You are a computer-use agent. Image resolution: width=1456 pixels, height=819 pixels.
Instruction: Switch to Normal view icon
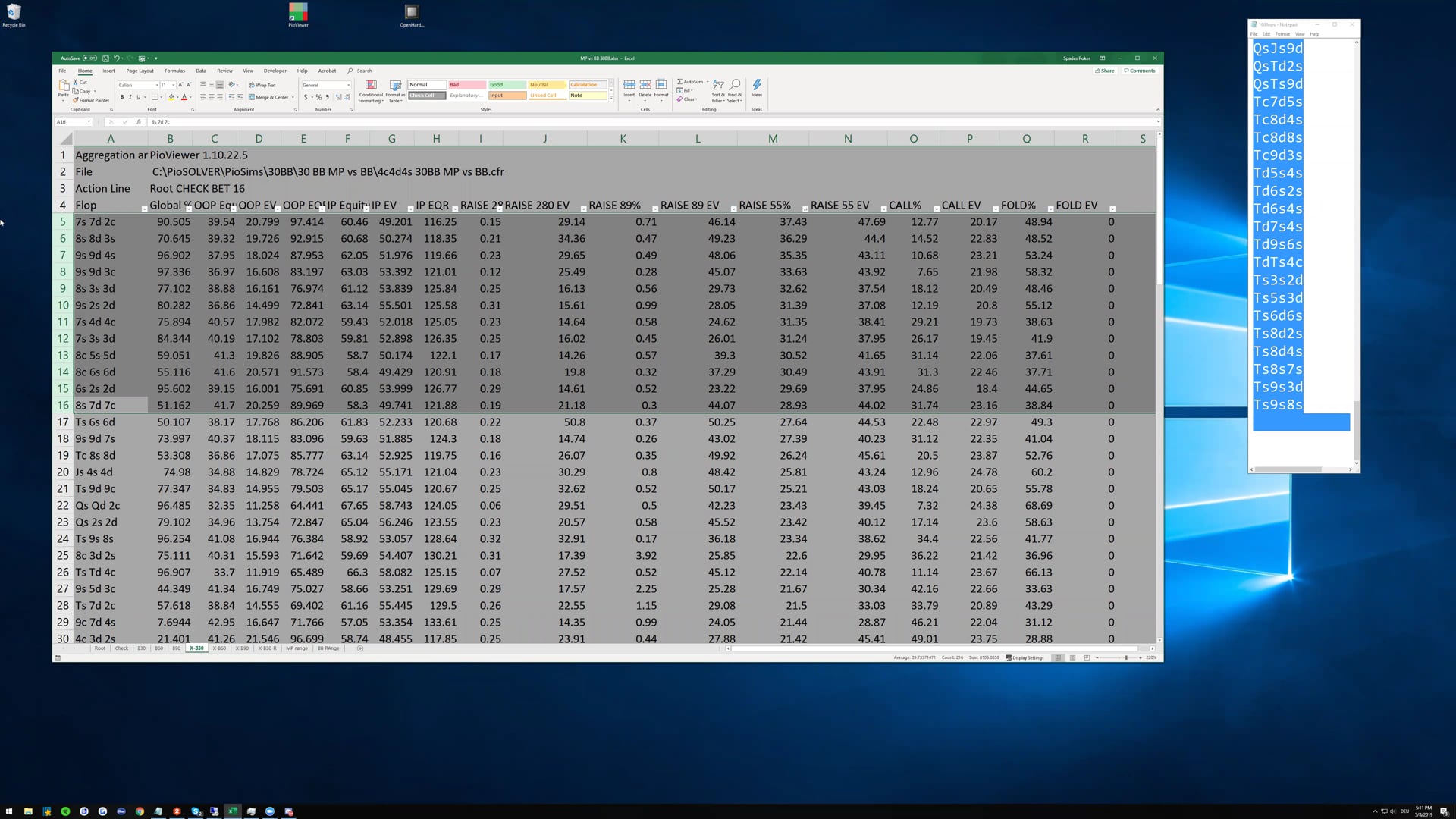click(1058, 657)
